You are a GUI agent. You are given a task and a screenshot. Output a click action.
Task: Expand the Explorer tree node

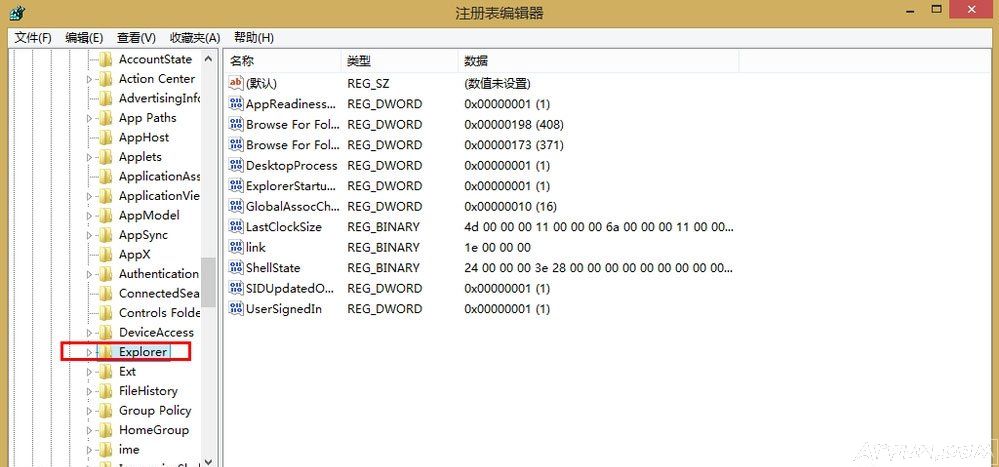coord(89,352)
